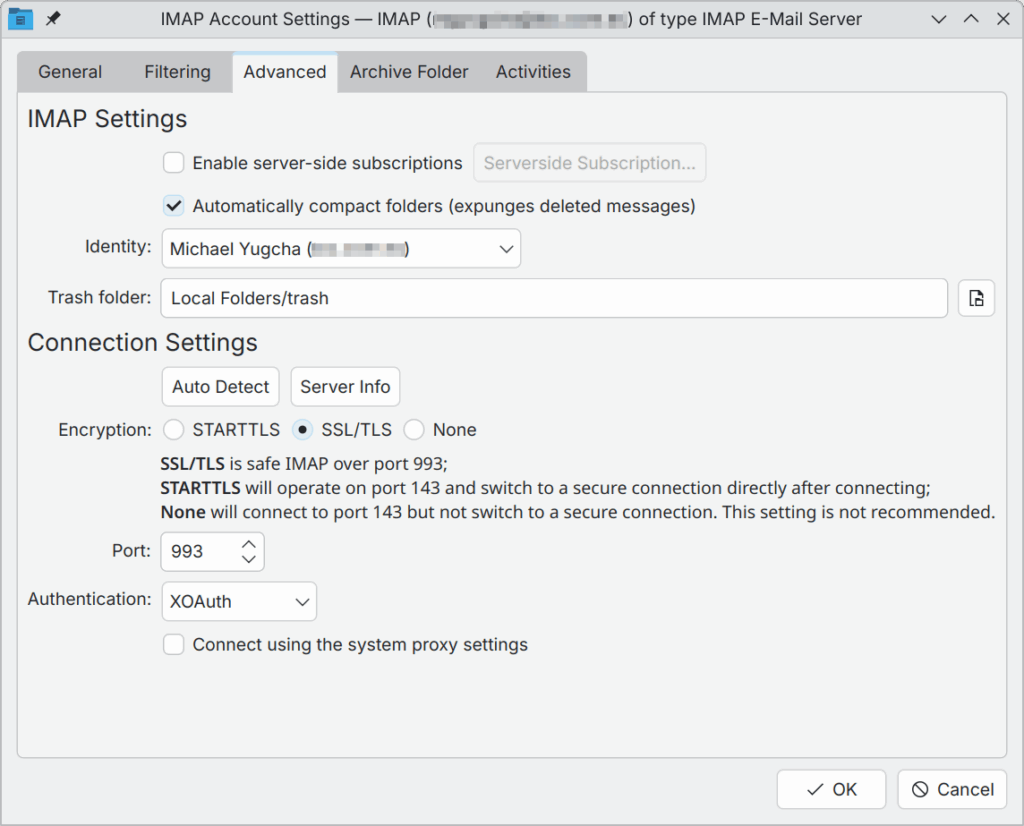The height and width of the screenshot is (826, 1024).
Task: Toggle the pin window icon
Action: point(53,19)
